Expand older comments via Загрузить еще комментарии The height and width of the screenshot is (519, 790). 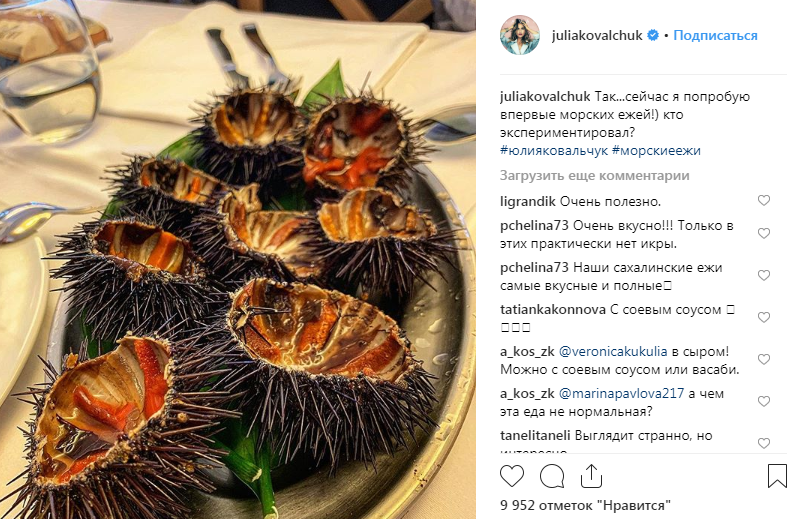click(595, 176)
